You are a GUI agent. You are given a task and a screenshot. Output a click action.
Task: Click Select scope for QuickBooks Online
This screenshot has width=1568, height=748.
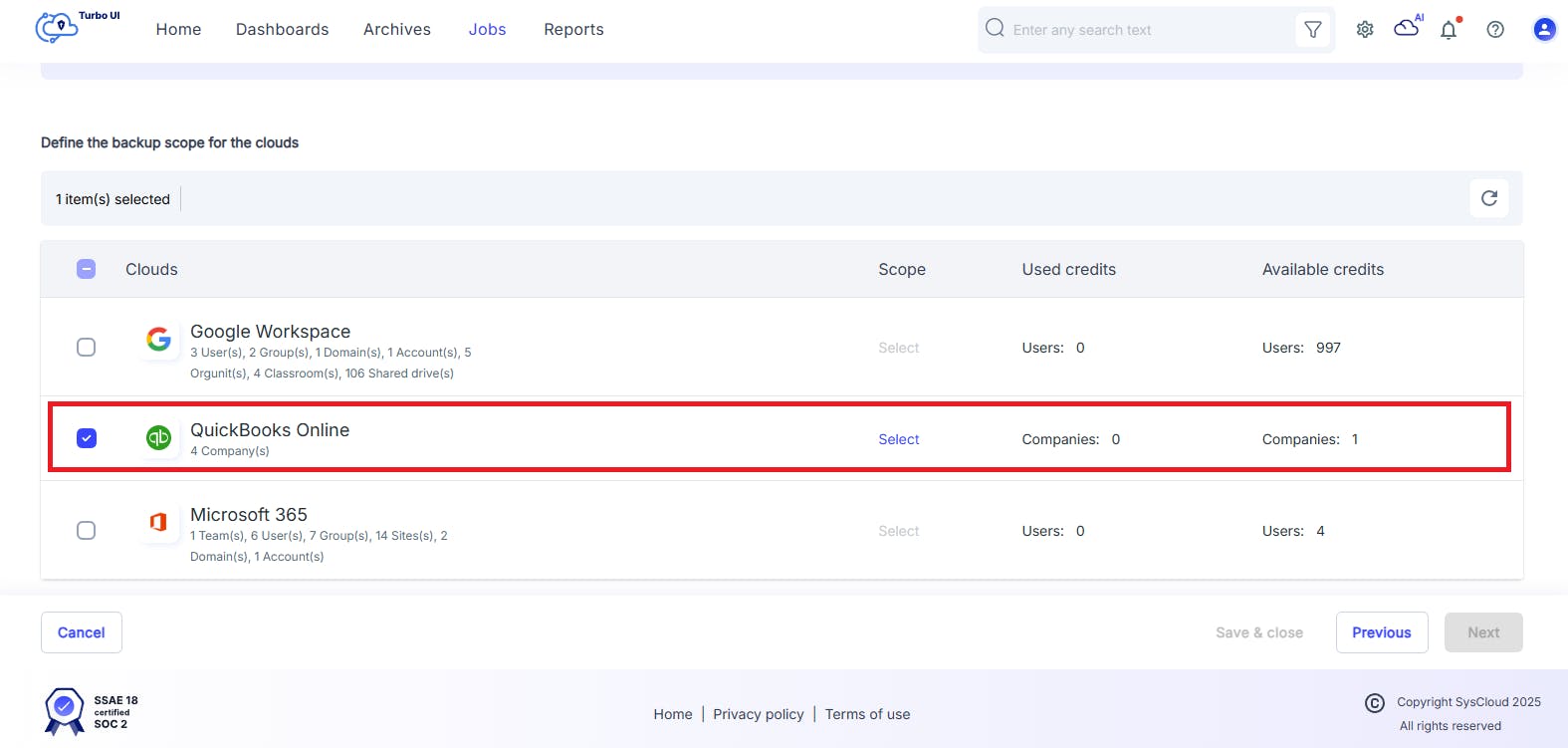point(899,439)
